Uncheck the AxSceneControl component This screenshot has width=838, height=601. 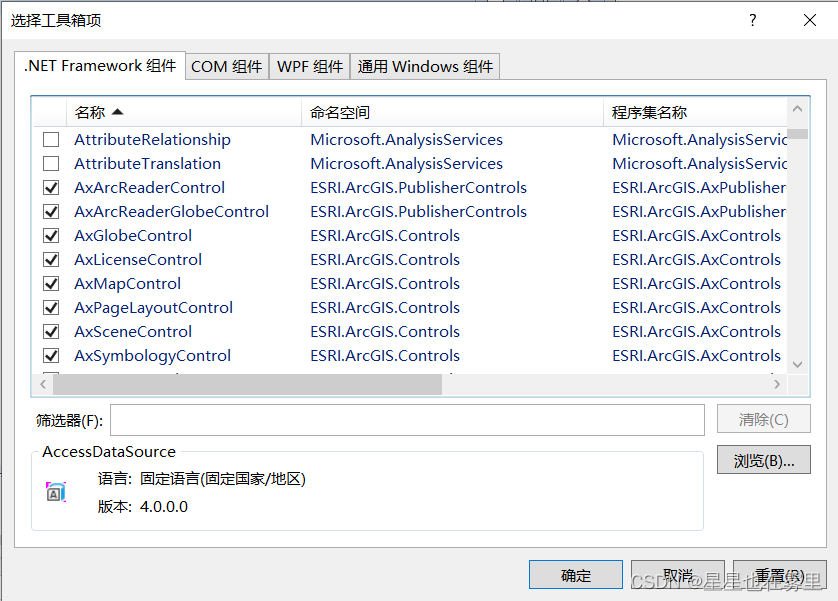coord(51,331)
